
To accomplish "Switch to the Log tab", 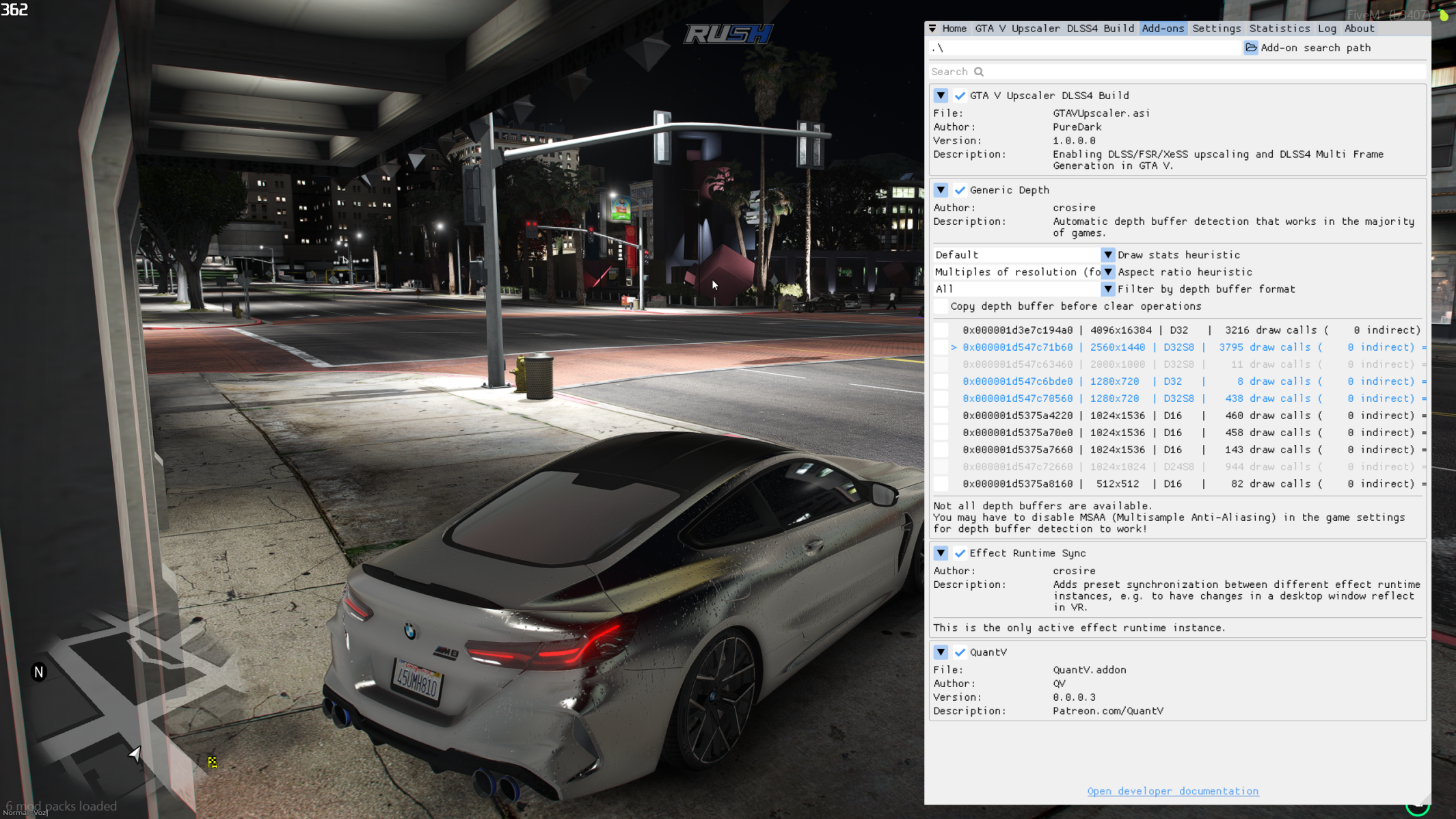I will click(1327, 29).
